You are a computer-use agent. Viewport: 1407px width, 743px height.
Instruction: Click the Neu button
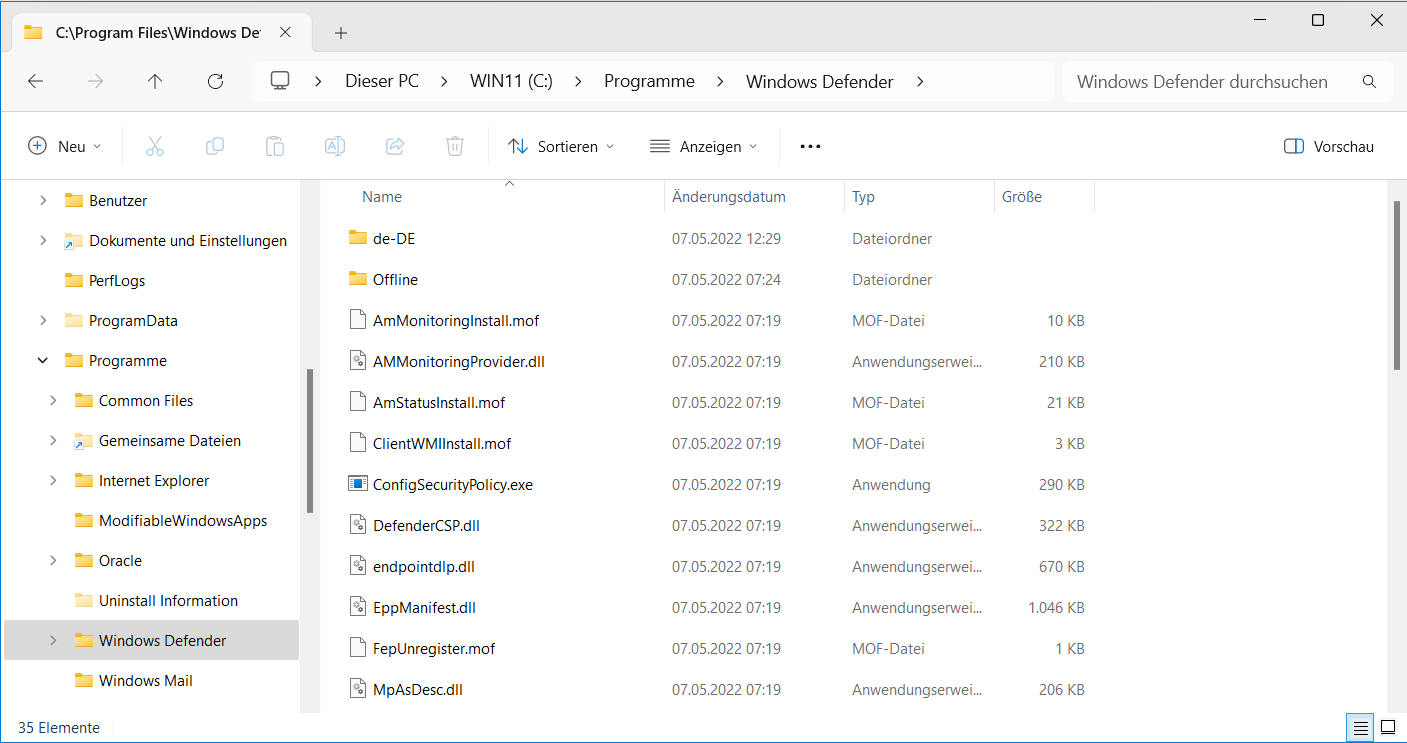65,147
